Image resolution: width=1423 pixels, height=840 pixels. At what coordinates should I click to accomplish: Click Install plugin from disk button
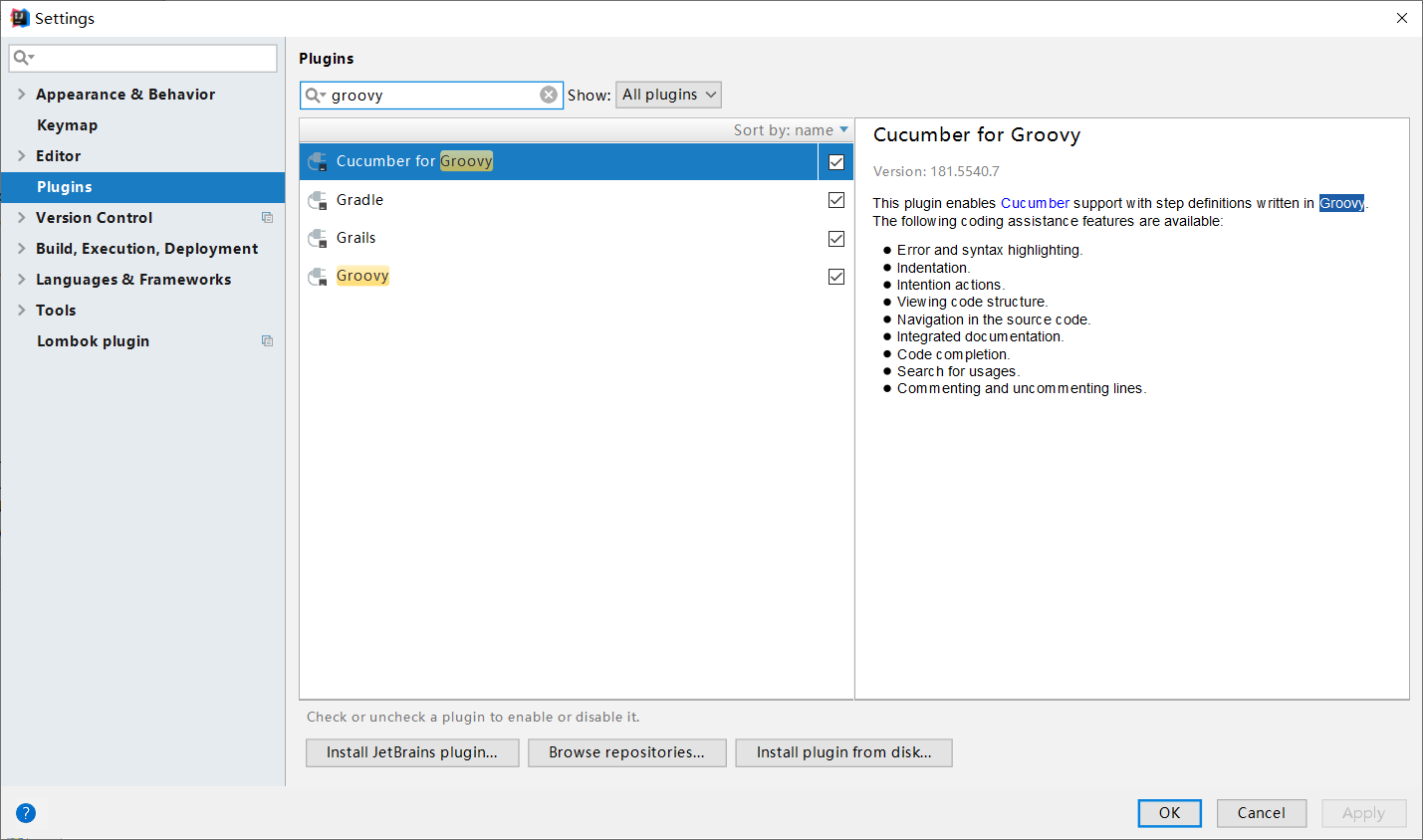pos(843,752)
